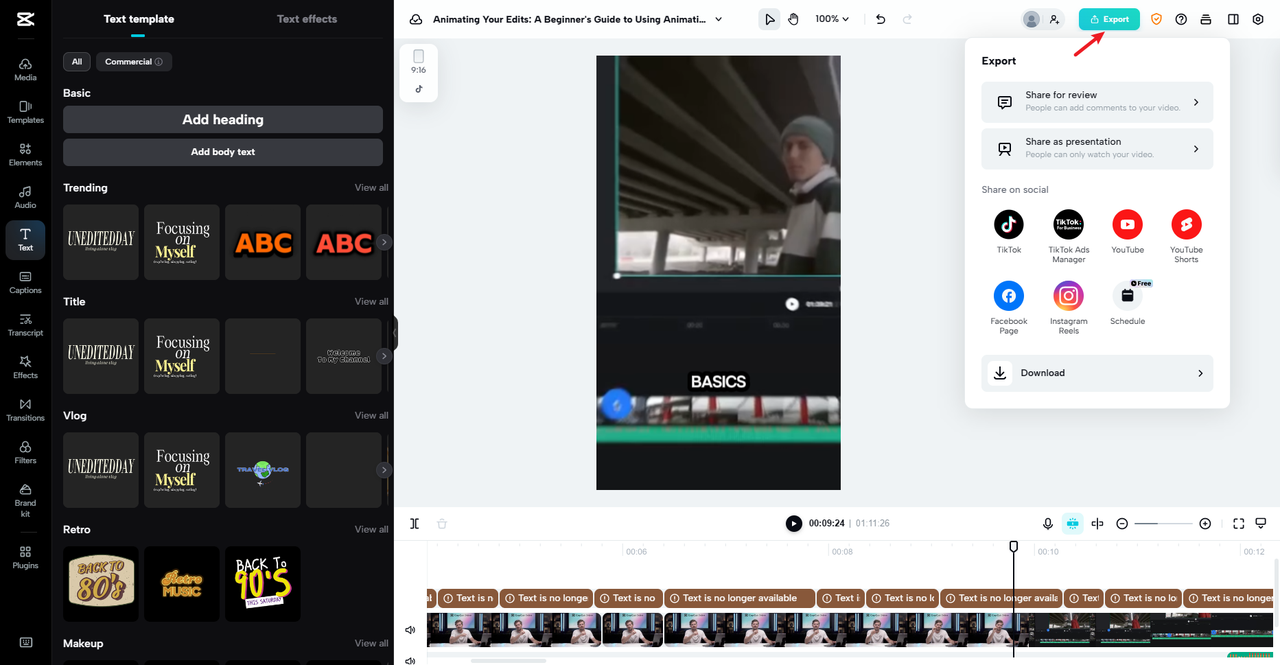This screenshot has height=665, width=1280.
Task: Click View all next to Vlog templates
Action: tap(371, 415)
